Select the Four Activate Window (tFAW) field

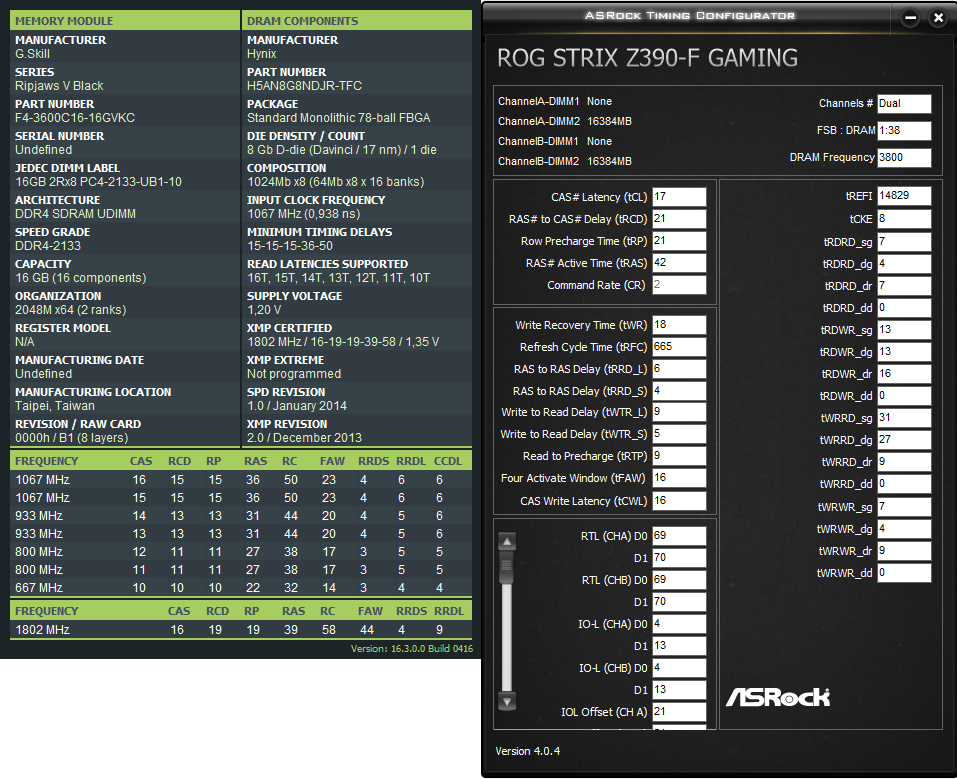tap(679, 478)
